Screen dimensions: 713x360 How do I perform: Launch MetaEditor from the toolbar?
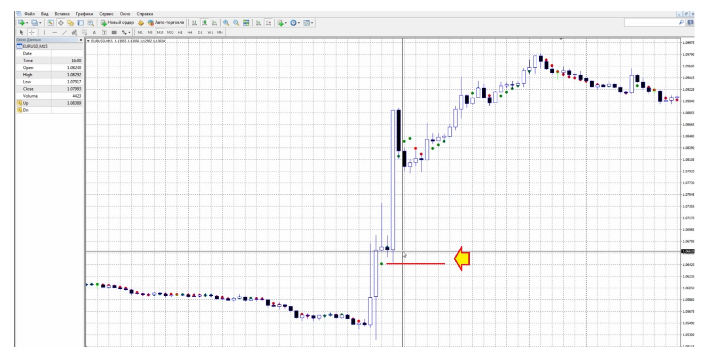click(x=141, y=23)
